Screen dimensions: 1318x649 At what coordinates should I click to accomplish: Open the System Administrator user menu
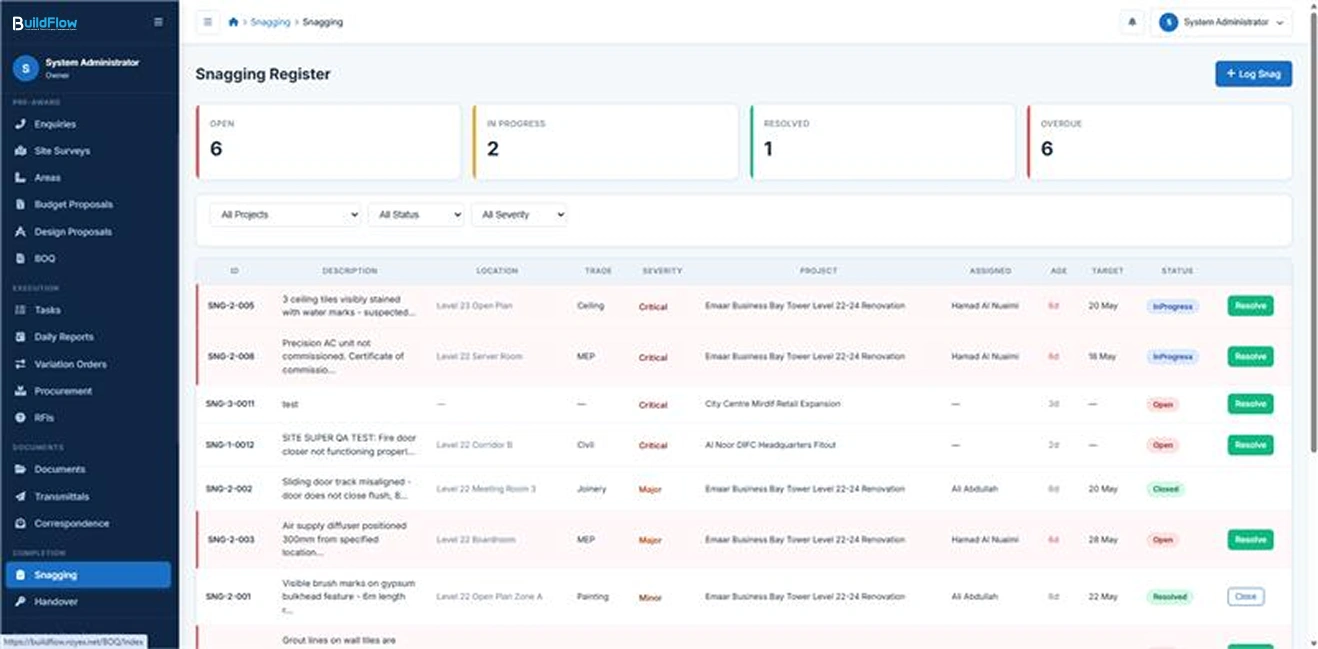1221,22
